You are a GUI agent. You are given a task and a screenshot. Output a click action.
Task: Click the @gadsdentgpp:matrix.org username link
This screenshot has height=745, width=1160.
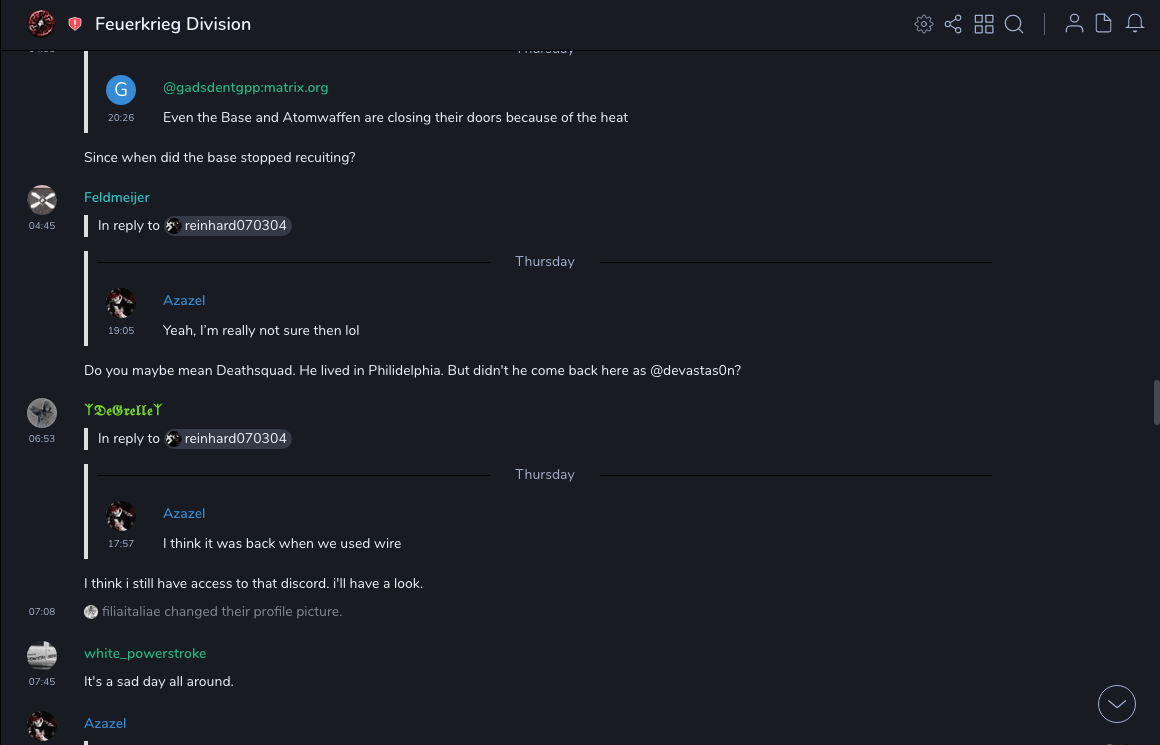246,88
